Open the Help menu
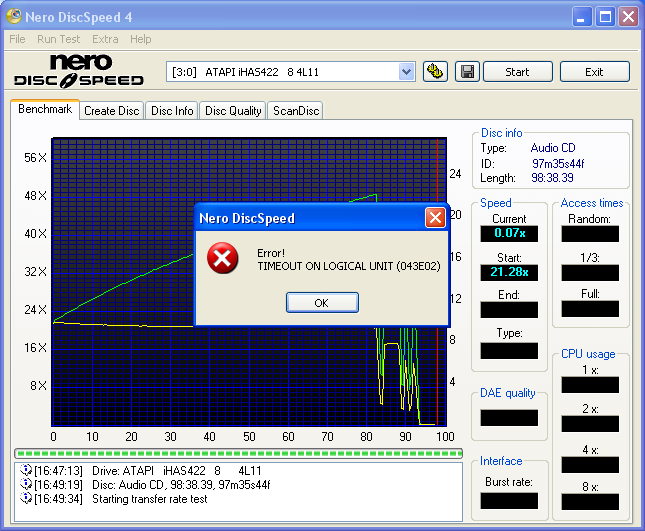The width and height of the screenshot is (645, 531). coord(141,39)
